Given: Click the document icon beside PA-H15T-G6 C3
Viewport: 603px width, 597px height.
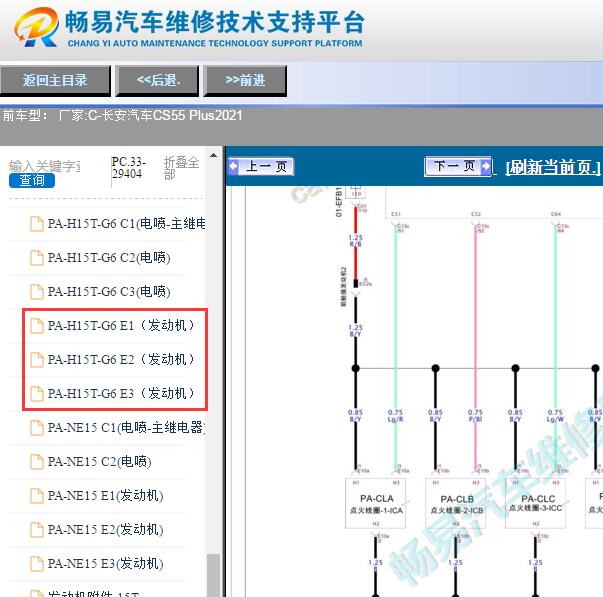Looking at the screenshot, I should pyautogui.click(x=37, y=292).
